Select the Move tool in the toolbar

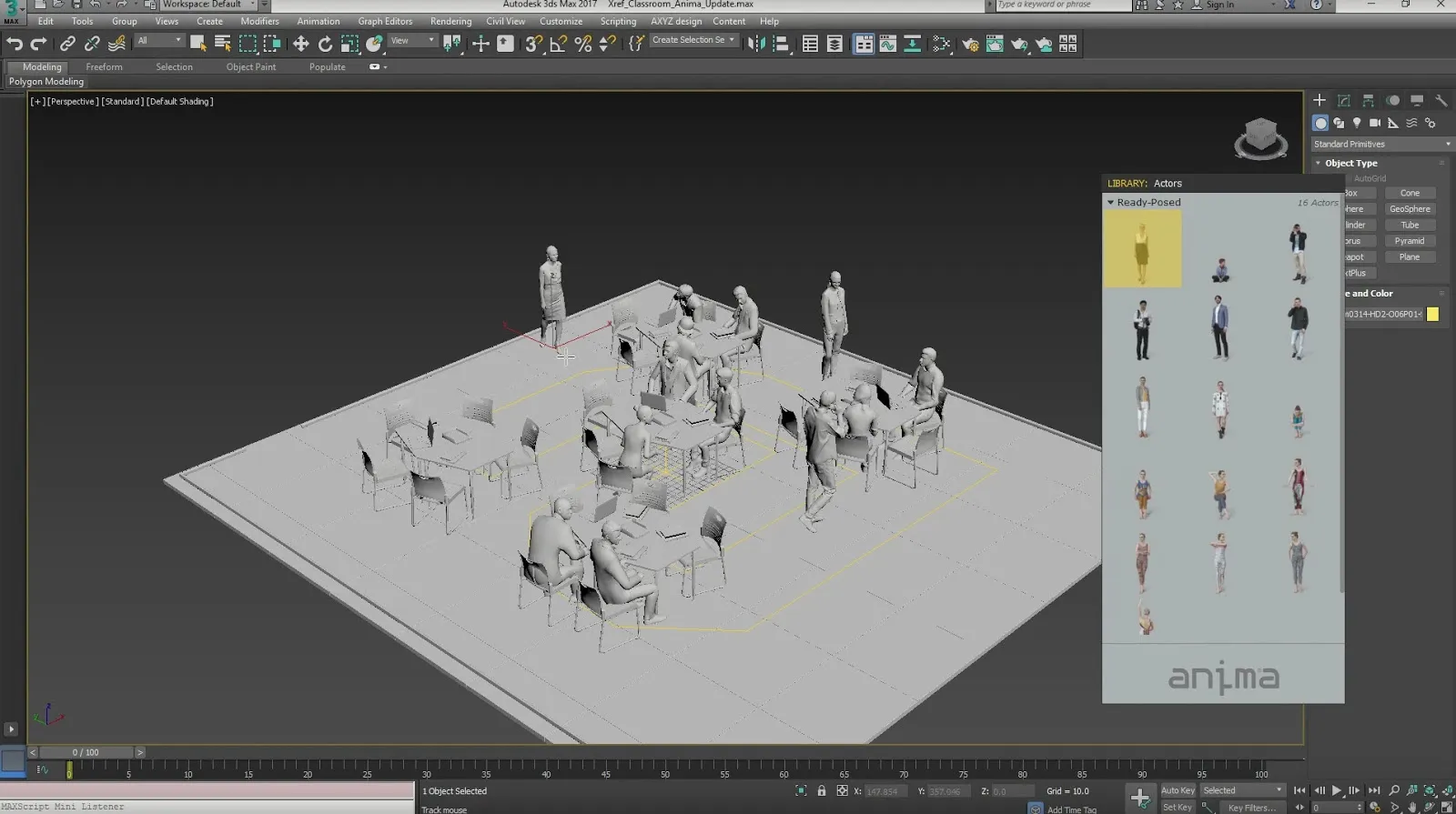(300, 44)
